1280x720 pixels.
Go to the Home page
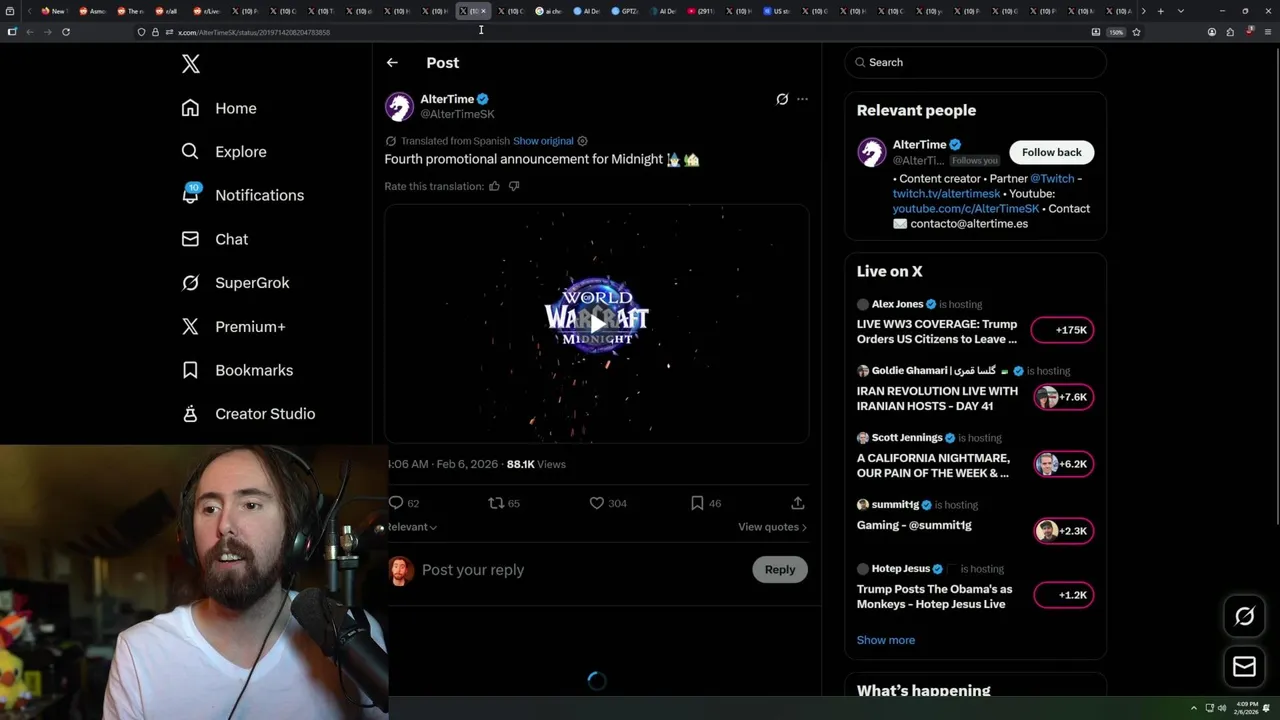pyautogui.click(x=219, y=108)
